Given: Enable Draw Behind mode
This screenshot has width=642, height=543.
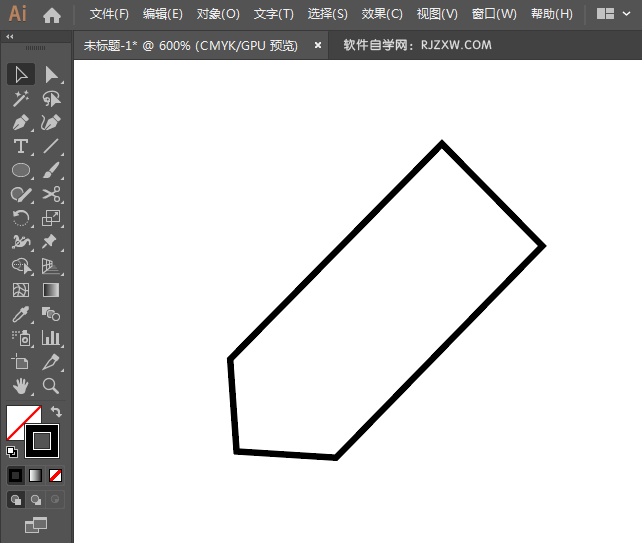Looking at the screenshot, I should [x=36, y=500].
